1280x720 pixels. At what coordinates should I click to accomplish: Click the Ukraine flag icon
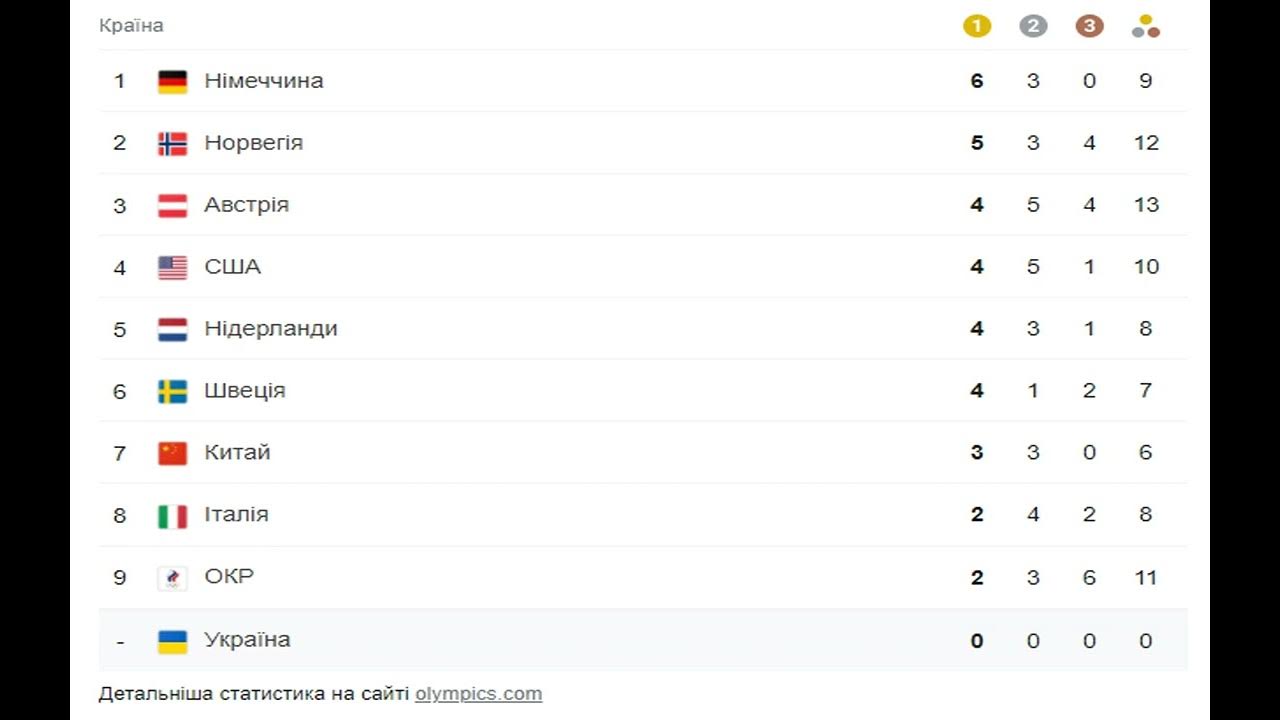(x=173, y=641)
